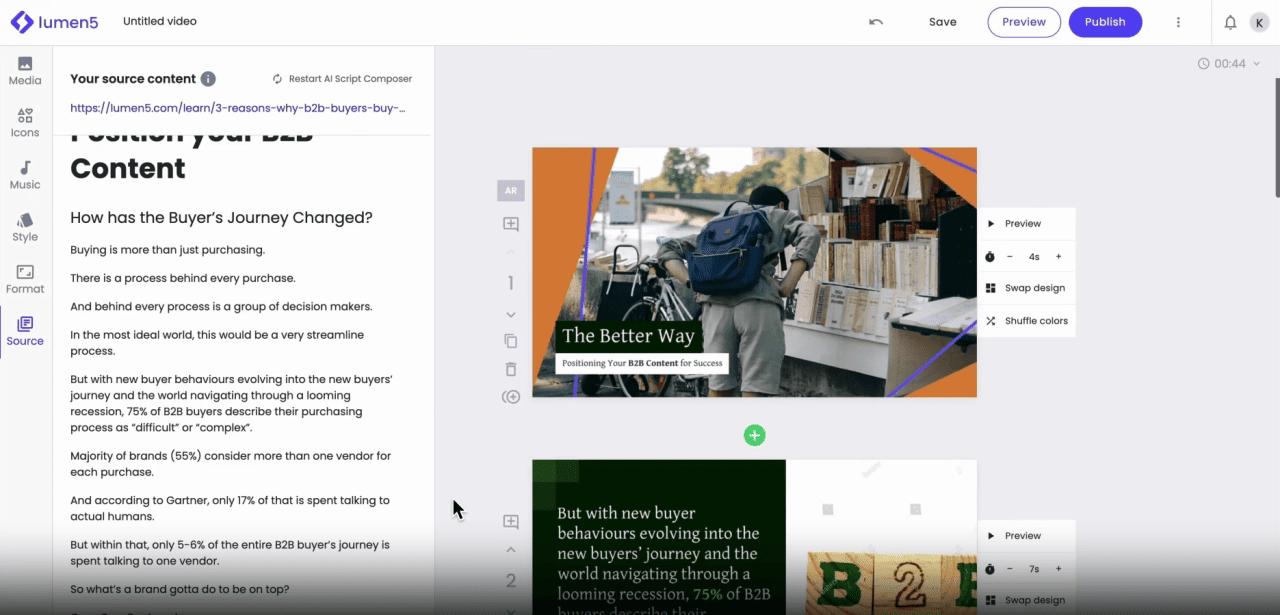Open the Style panel in the sidebar
This screenshot has height=615, width=1280.
[x=24, y=228]
